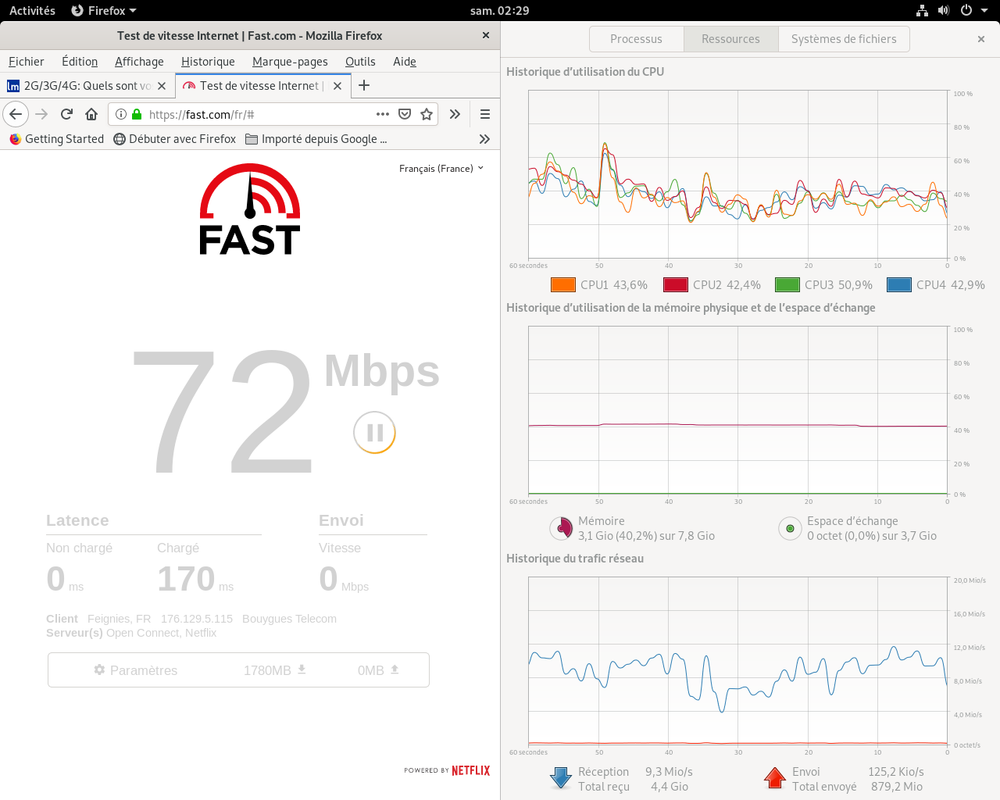Click the 879,2 Mio total sent value
Image resolution: width=1000 pixels, height=800 pixels.
[x=897, y=787]
